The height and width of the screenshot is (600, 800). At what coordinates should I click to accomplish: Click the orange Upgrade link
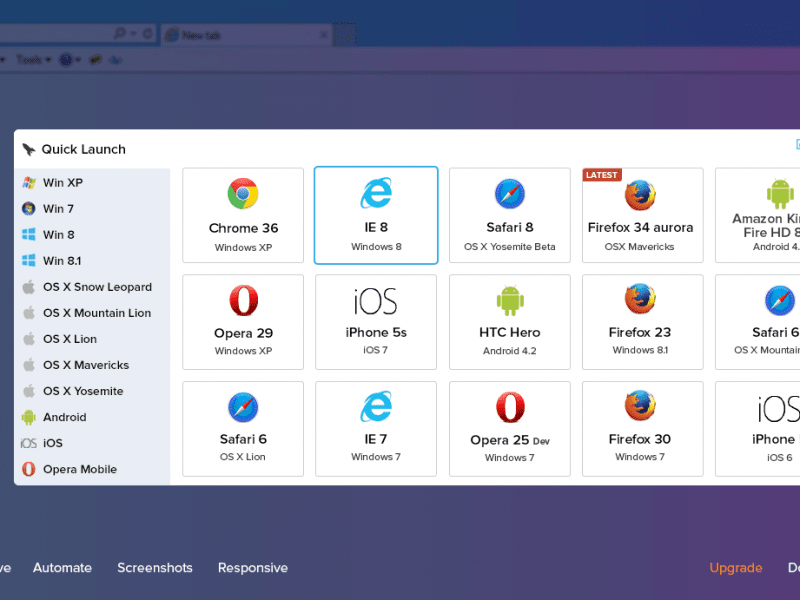(x=736, y=568)
